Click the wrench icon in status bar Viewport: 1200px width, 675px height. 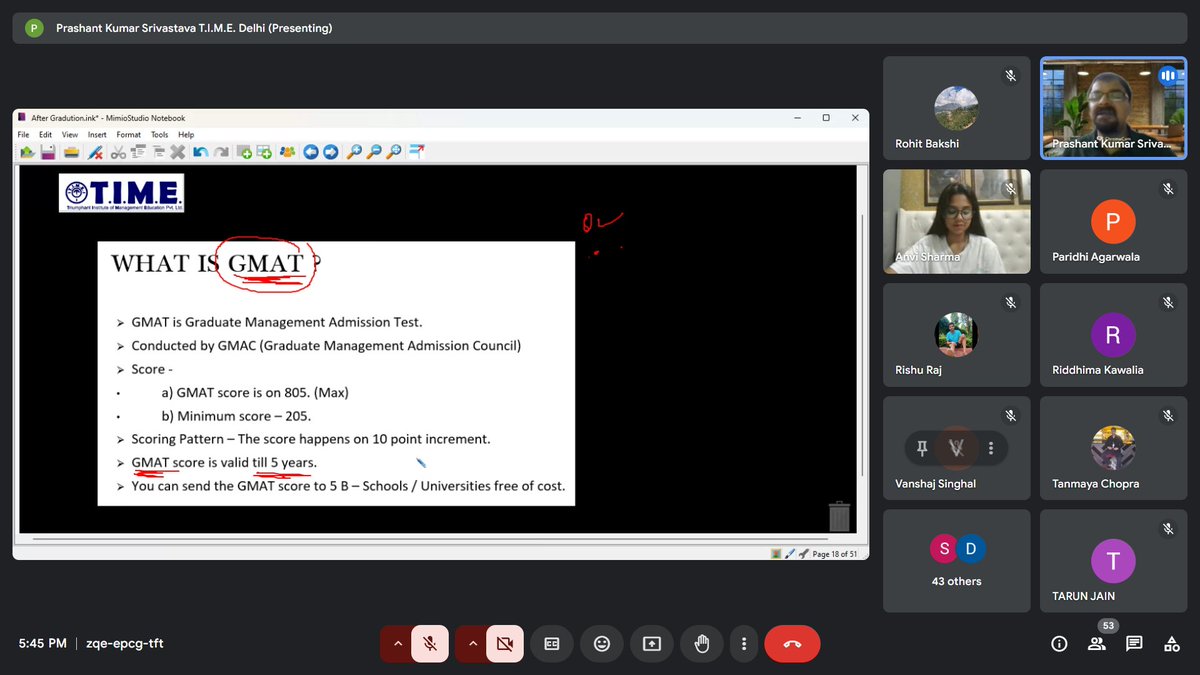[803, 553]
